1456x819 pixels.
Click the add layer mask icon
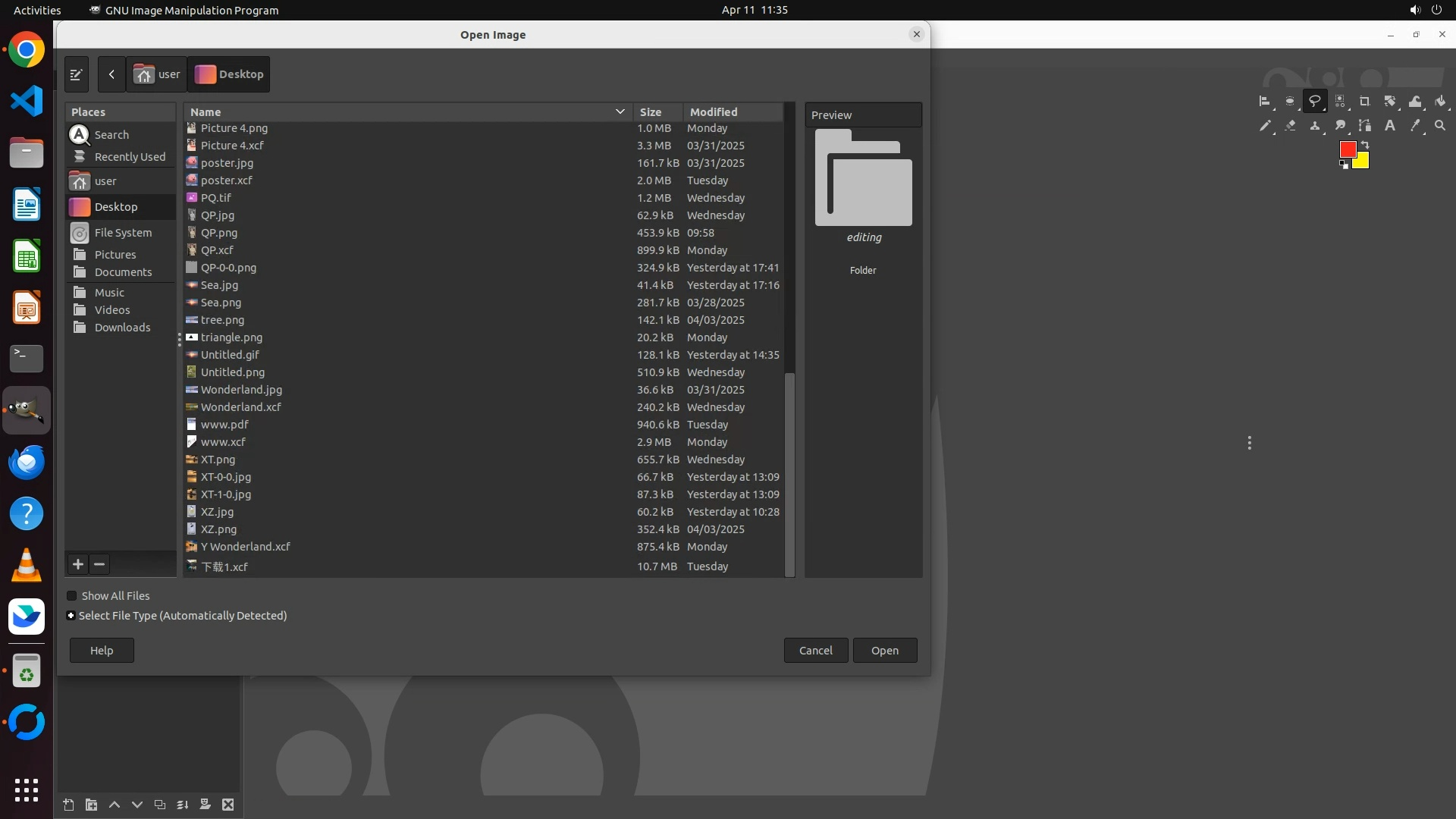click(205, 805)
